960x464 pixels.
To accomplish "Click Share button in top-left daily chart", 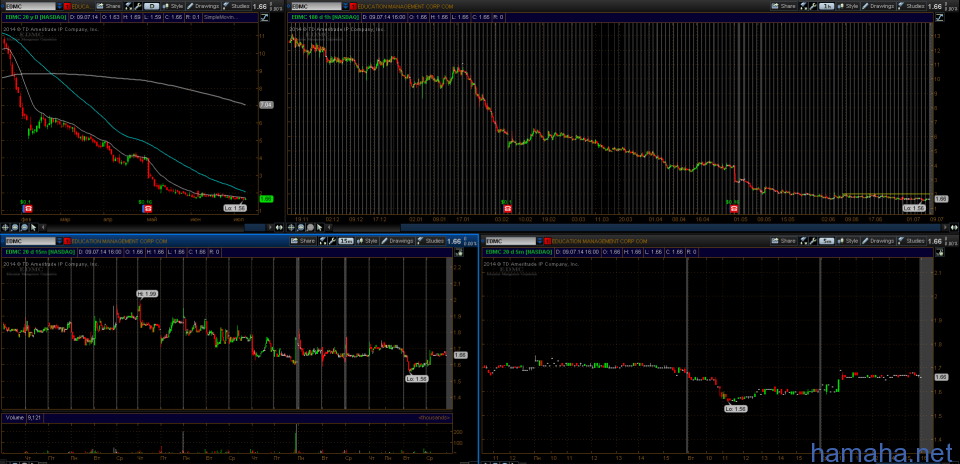I will point(109,6).
